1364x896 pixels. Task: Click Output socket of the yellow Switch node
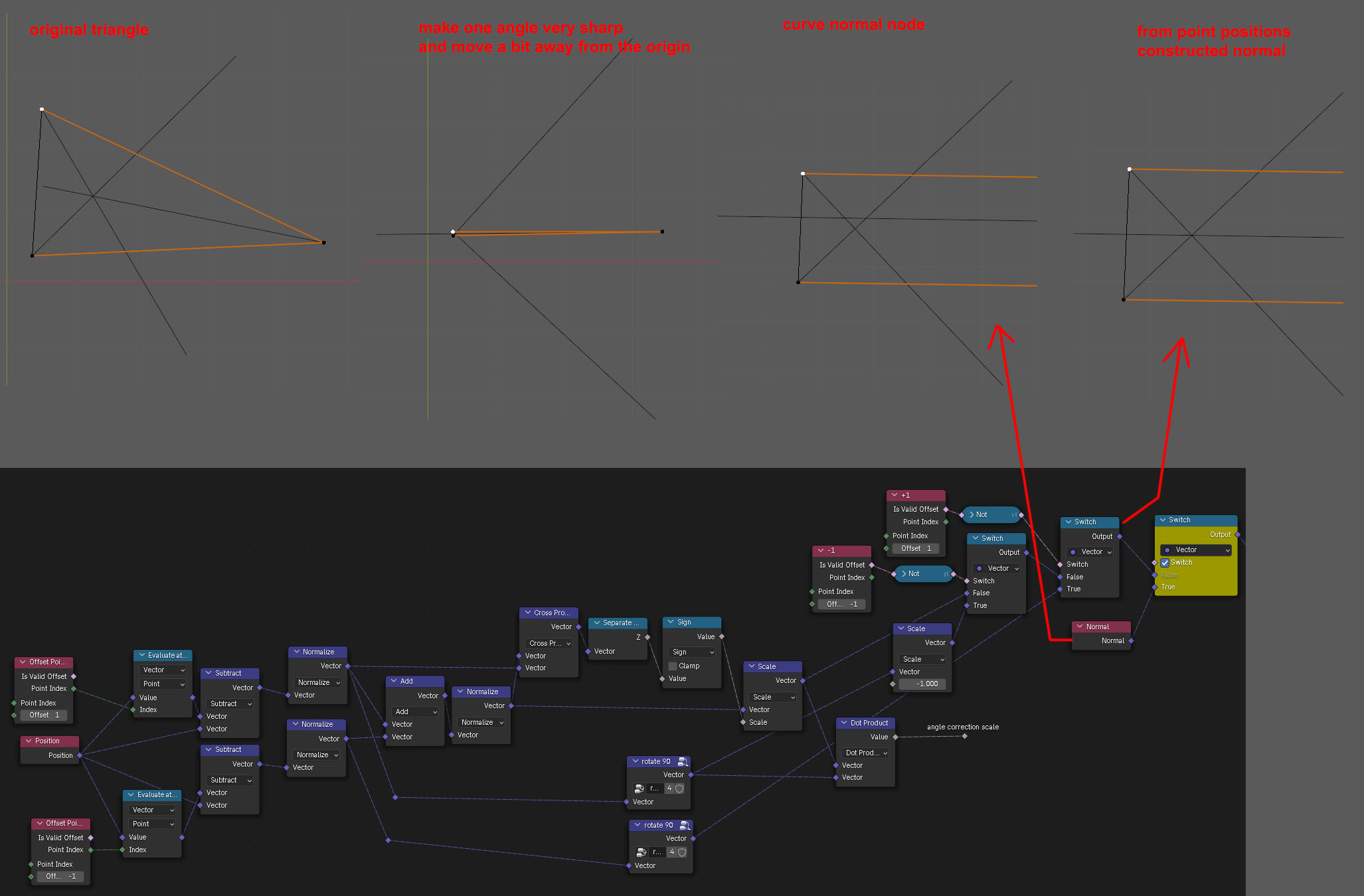tap(1238, 535)
